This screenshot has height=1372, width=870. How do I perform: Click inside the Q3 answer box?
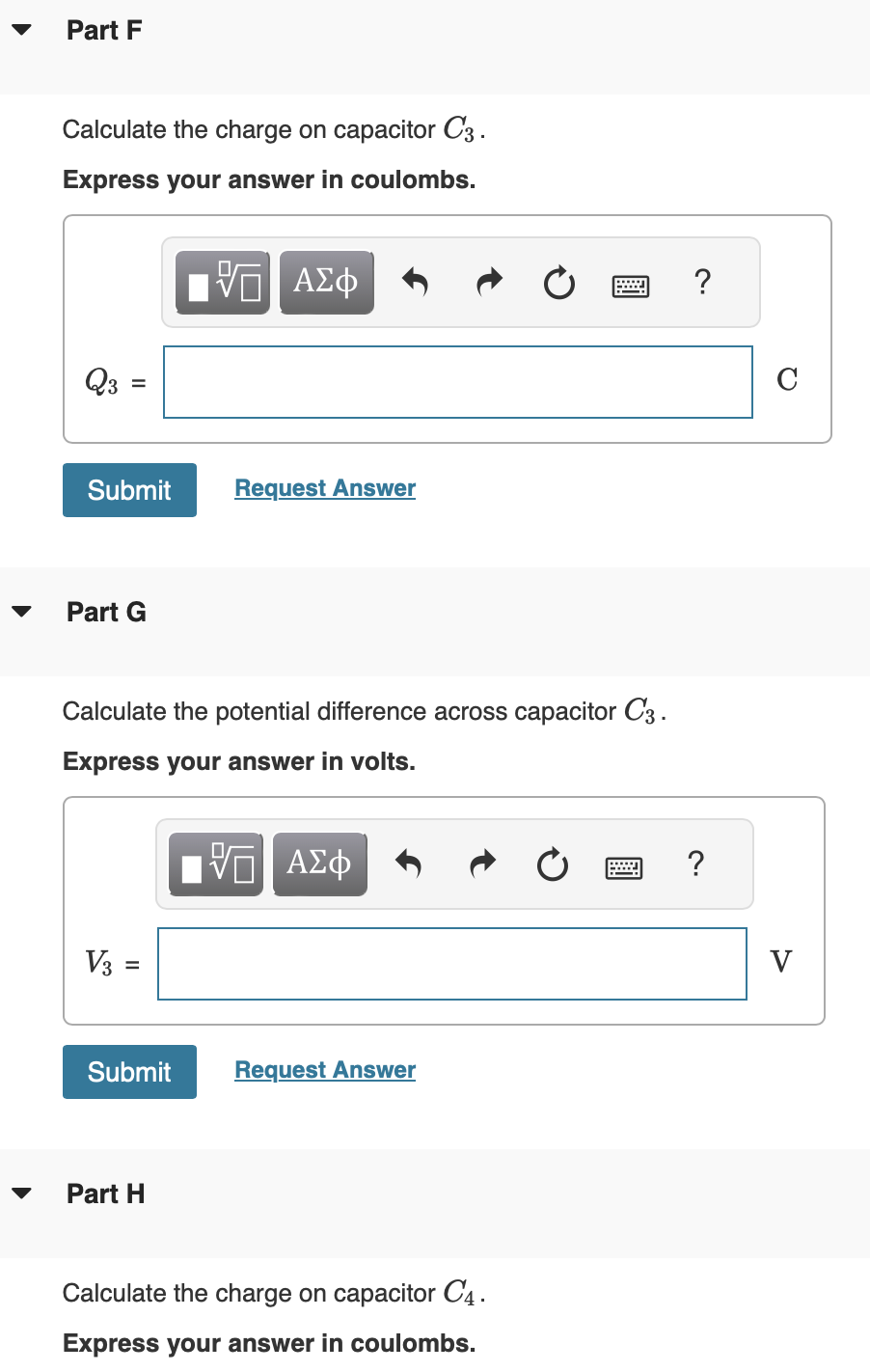tap(458, 382)
